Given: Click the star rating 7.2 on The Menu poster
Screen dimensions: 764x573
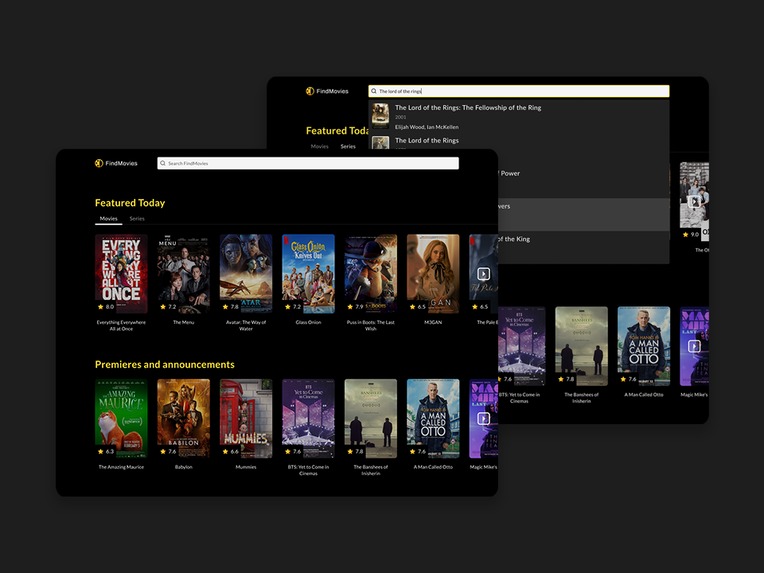Looking at the screenshot, I should pos(168,307).
